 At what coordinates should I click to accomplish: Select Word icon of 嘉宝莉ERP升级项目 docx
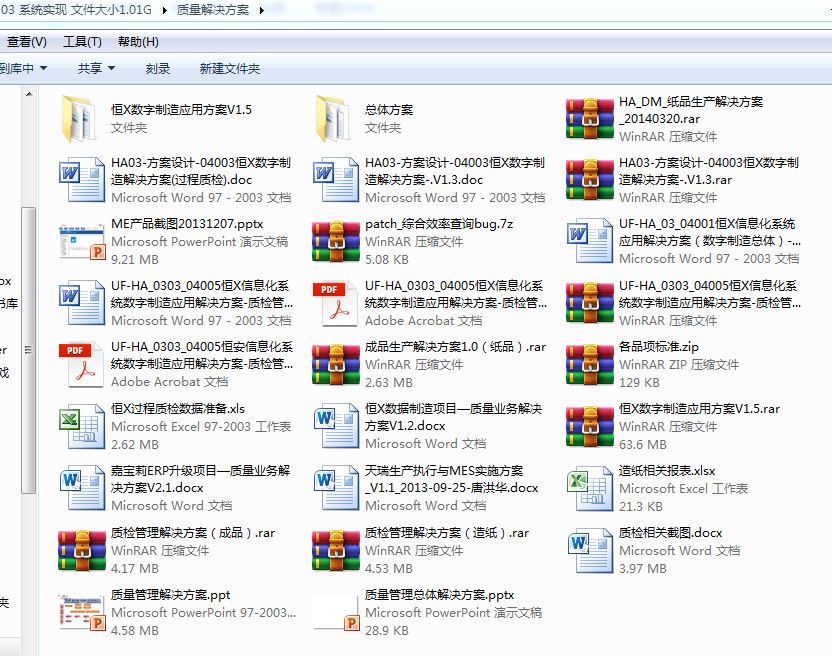[81, 488]
